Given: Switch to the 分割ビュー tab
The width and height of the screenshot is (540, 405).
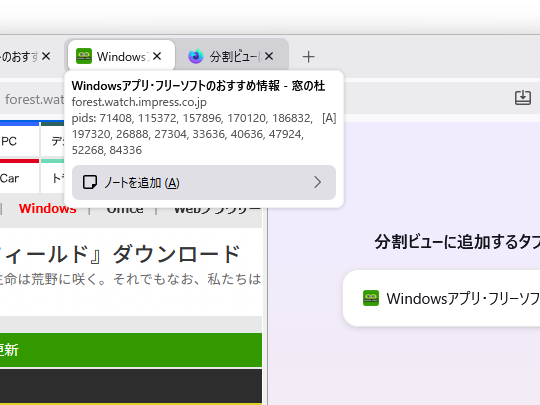Looking at the screenshot, I should (x=231, y=56).
